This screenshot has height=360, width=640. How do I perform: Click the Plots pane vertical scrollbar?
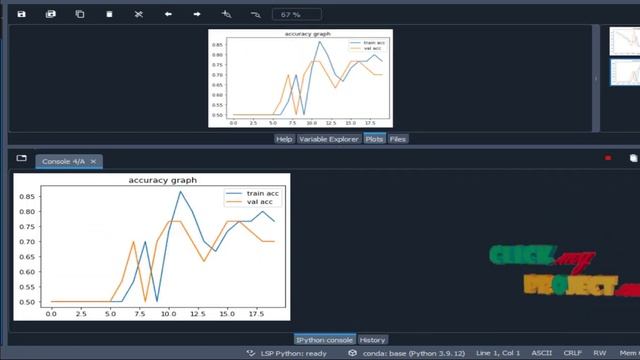tap(596, 78)
